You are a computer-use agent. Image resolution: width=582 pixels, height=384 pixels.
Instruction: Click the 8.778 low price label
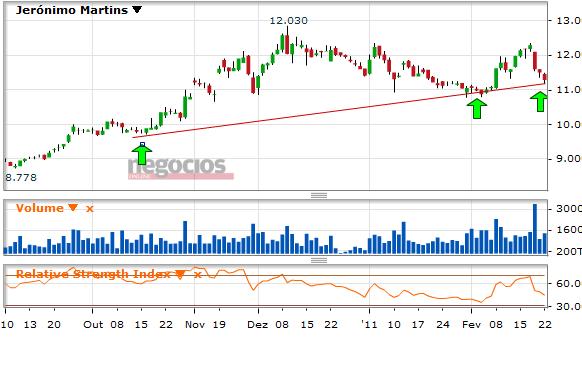(x=21, y=178)
